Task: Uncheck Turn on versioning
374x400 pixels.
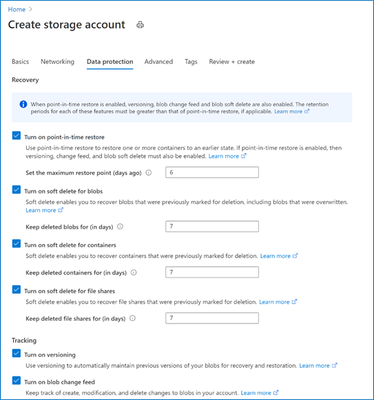Action: (16, 353)
